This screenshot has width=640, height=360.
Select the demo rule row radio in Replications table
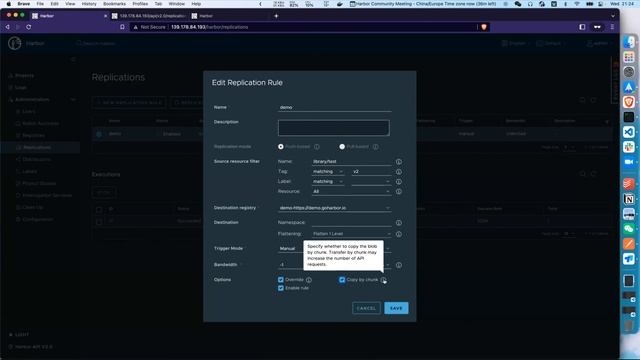click(99, 134)
